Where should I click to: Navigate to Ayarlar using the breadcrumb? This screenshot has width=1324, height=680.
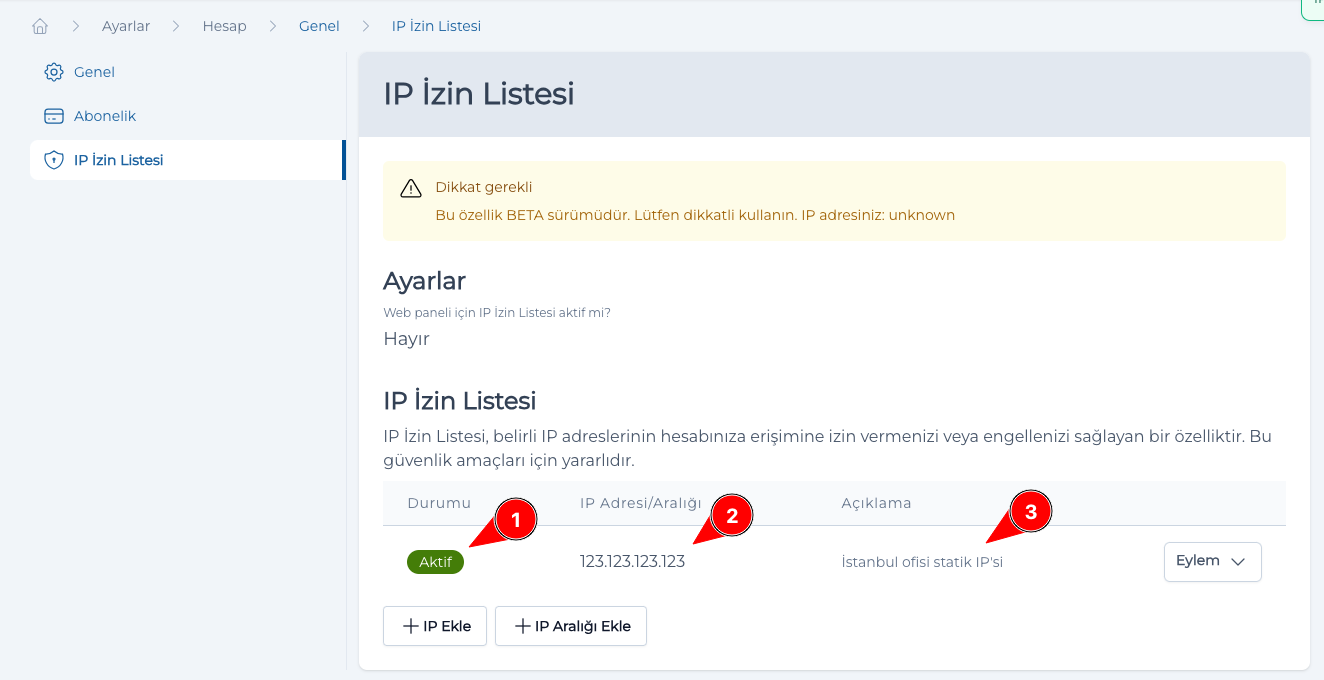126,25
